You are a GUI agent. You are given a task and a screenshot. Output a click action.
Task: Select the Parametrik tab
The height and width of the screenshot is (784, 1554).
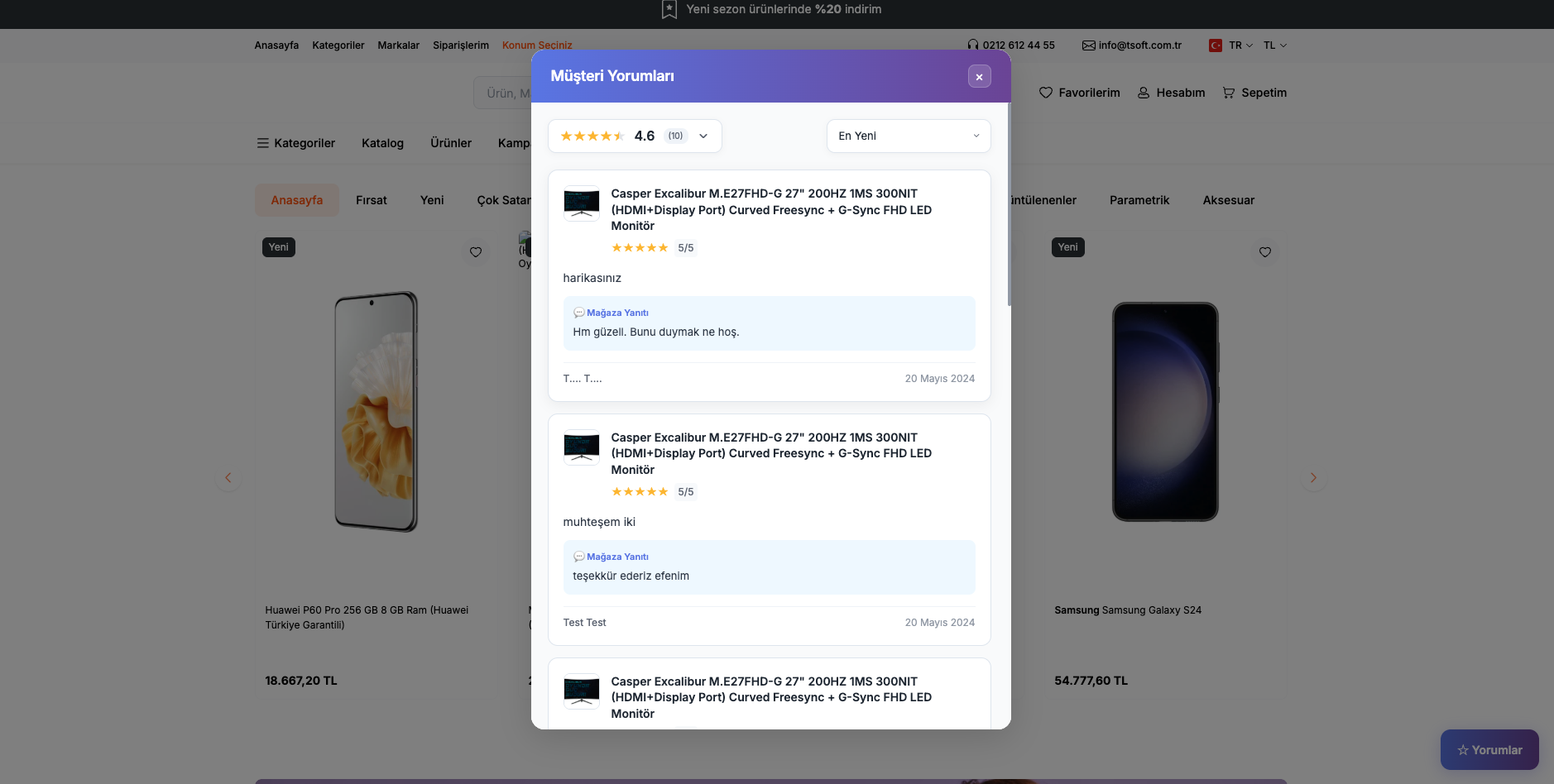1139,200
